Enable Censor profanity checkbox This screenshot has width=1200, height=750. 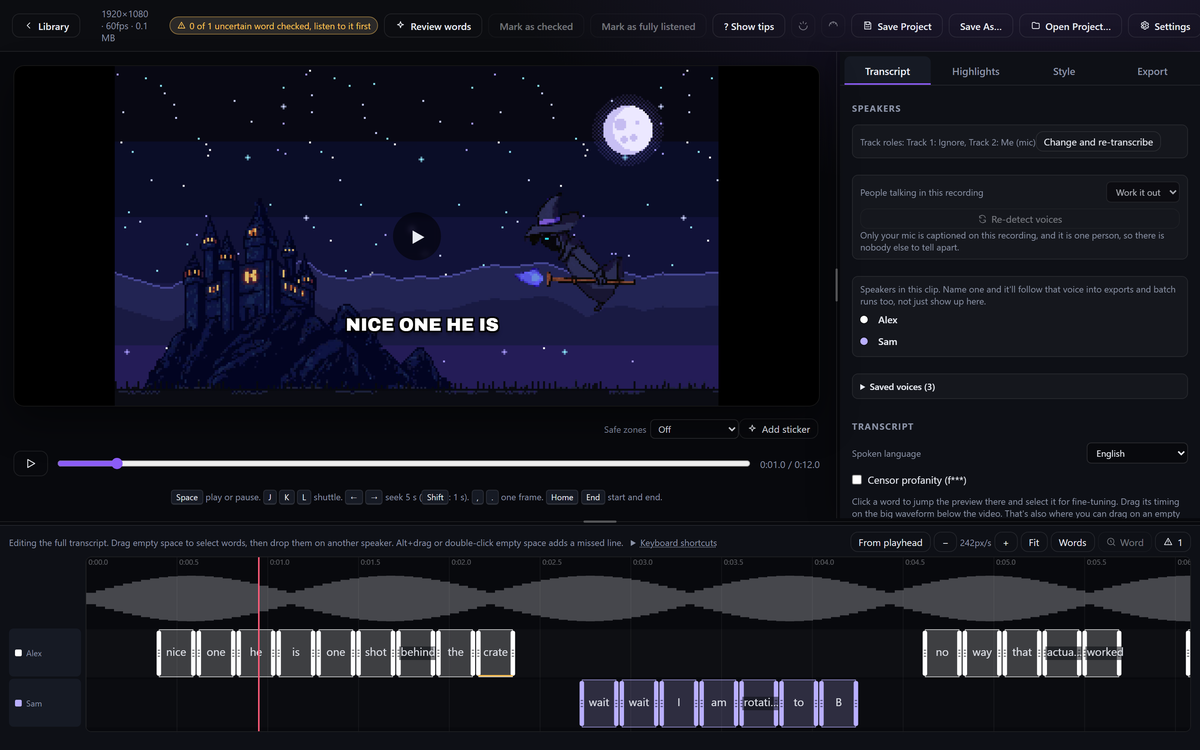[x=857, y=480]
